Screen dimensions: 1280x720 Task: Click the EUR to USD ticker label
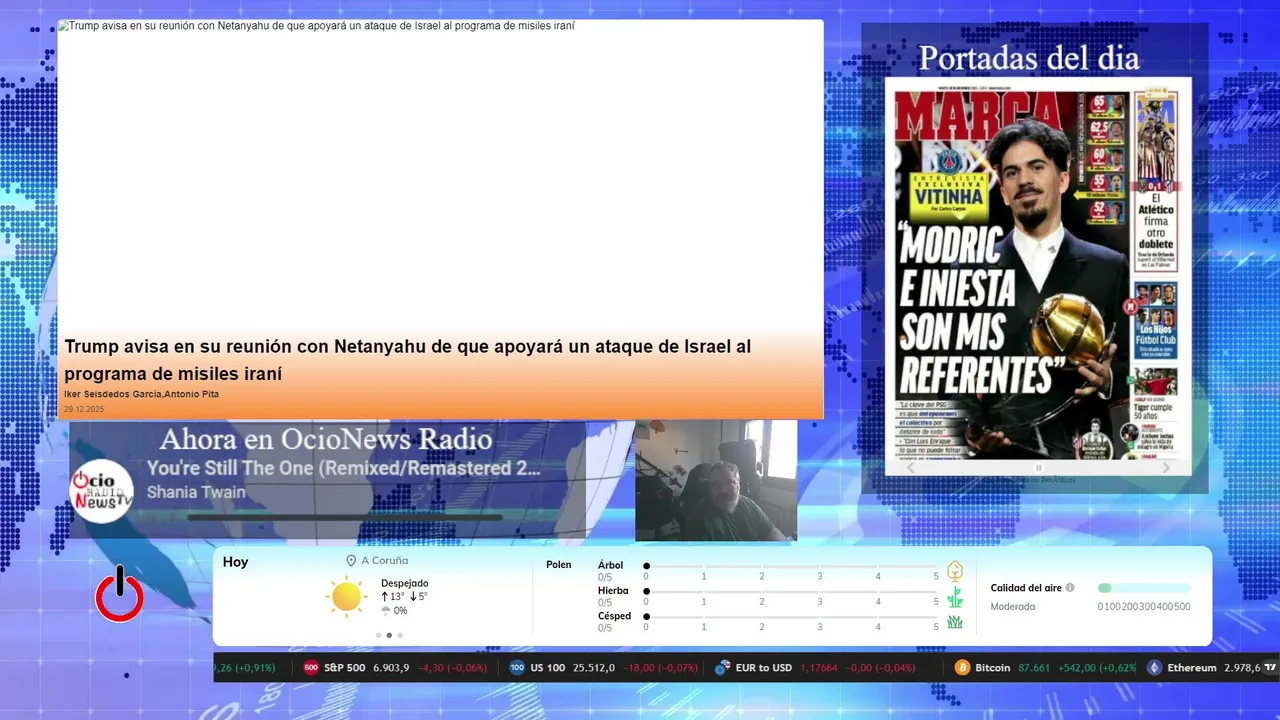point(763,668)
